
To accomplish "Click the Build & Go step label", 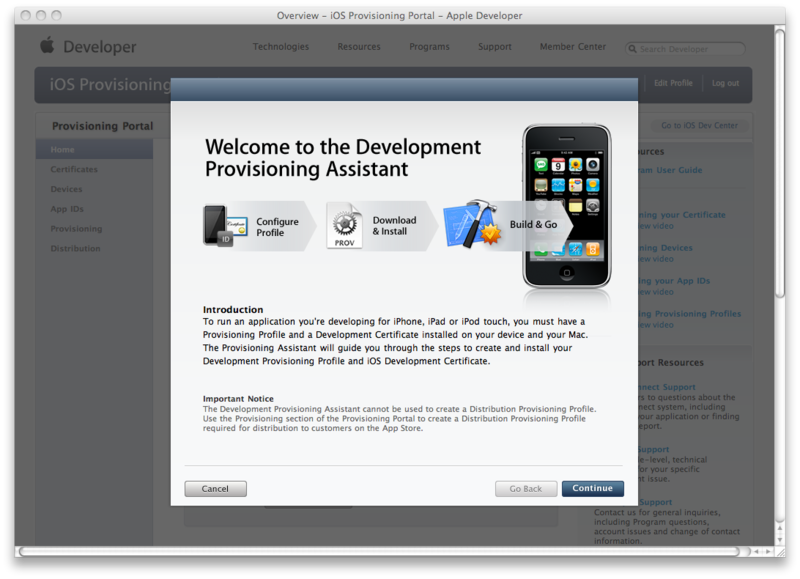I will (533, 224).
